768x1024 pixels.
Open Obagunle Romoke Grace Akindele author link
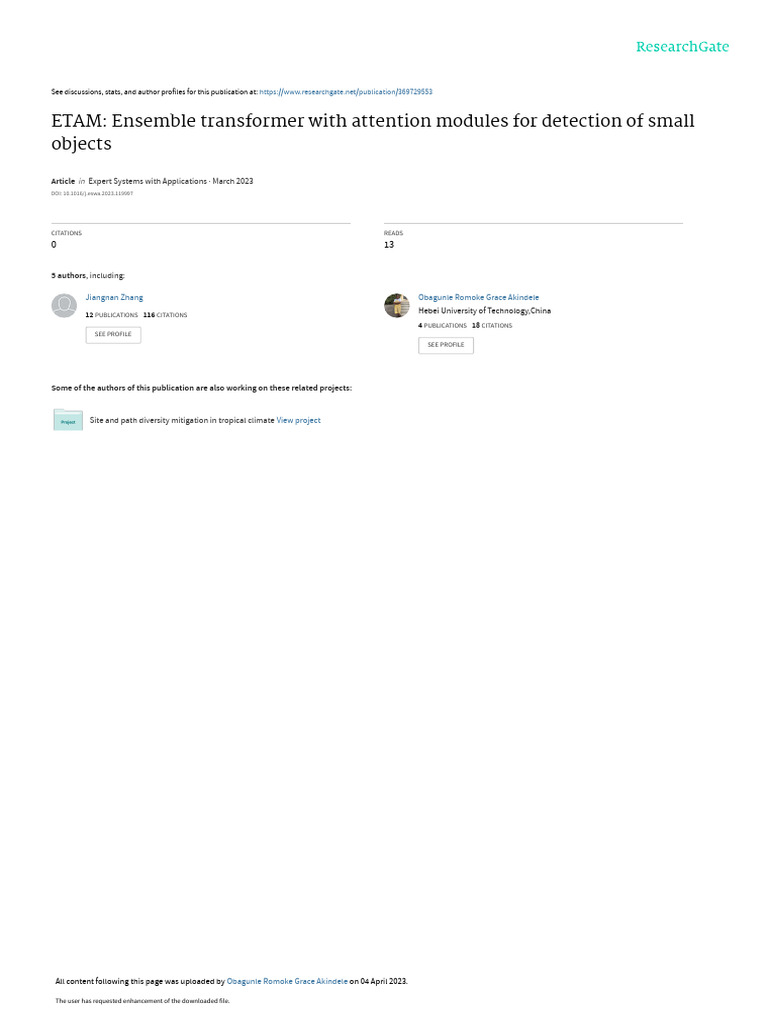(x=479, y=297)
